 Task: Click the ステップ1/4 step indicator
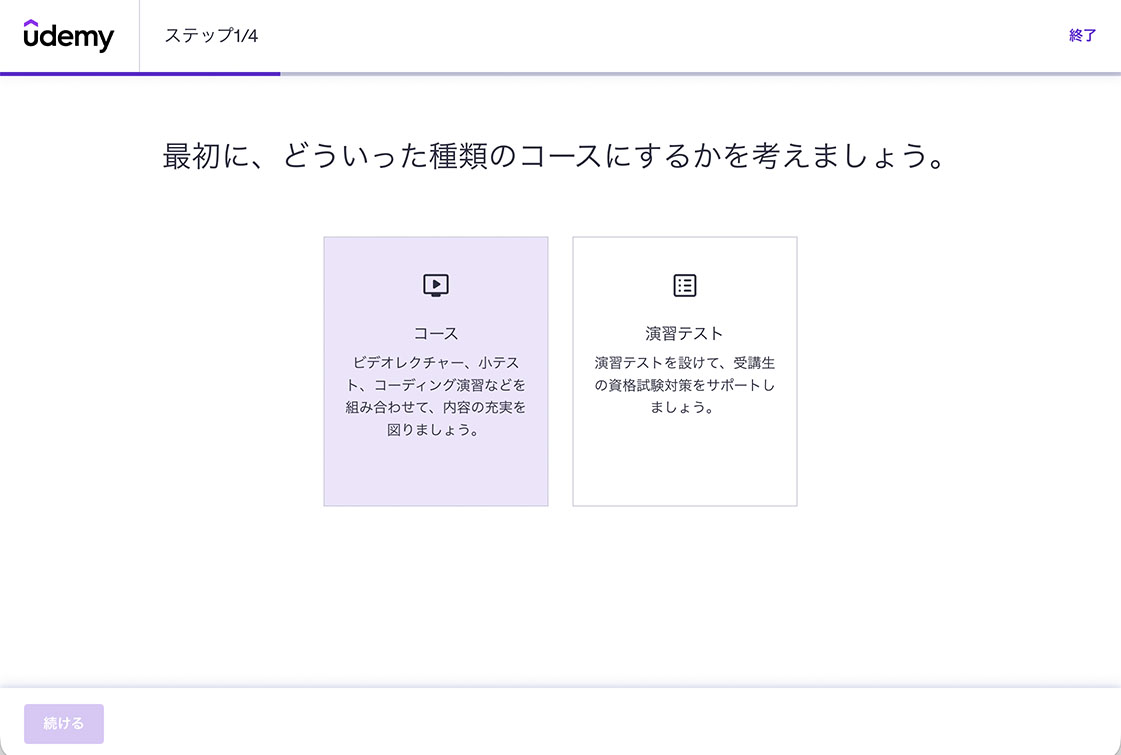(212, 36)
